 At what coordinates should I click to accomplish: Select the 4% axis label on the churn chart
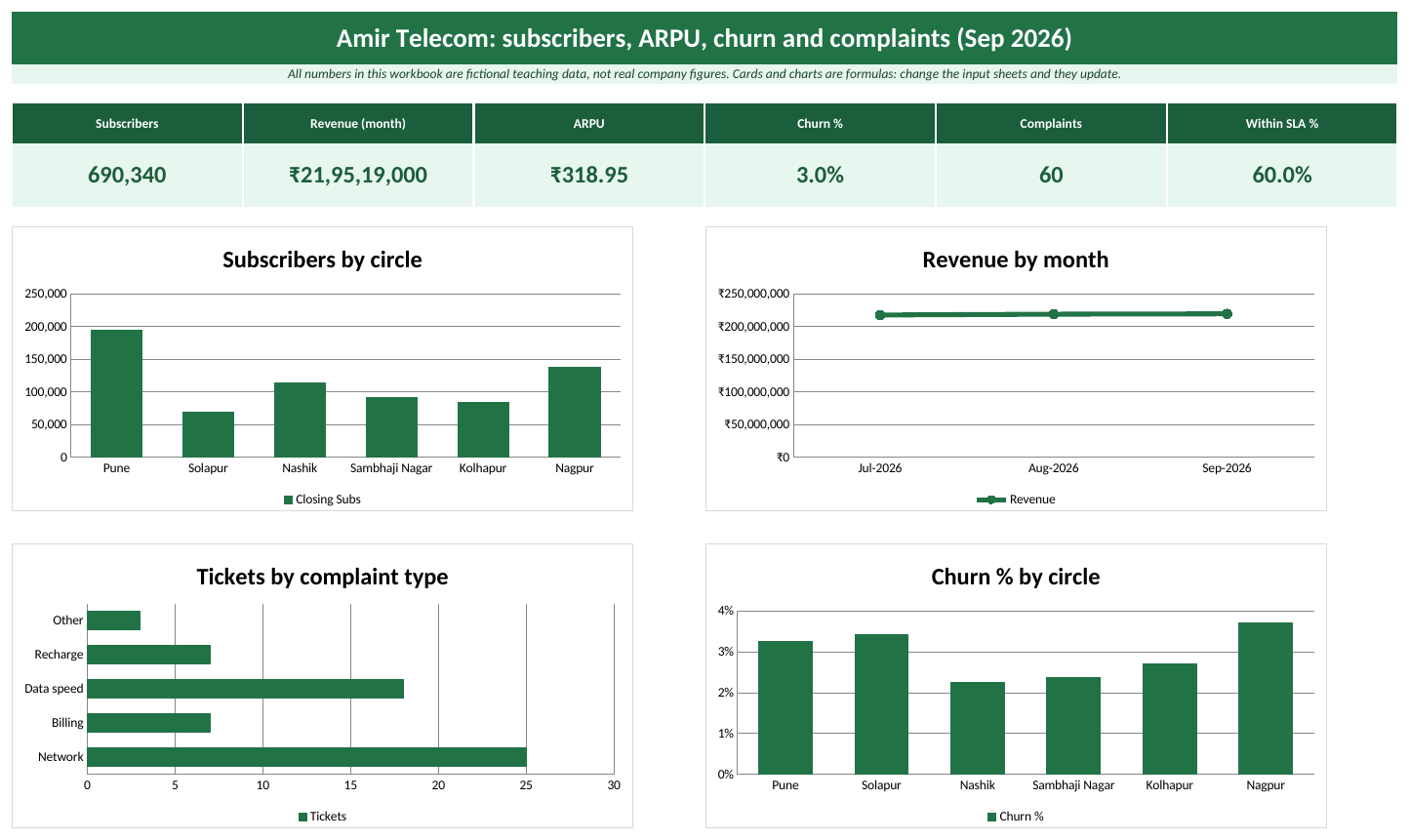point(726,611)
